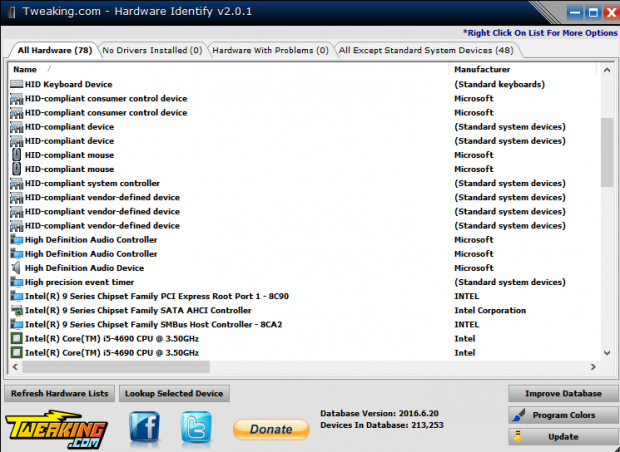Click the PCI Express Root Port 1 icon
The width and height of the screenshot is (620, 452).
point(16,296)
